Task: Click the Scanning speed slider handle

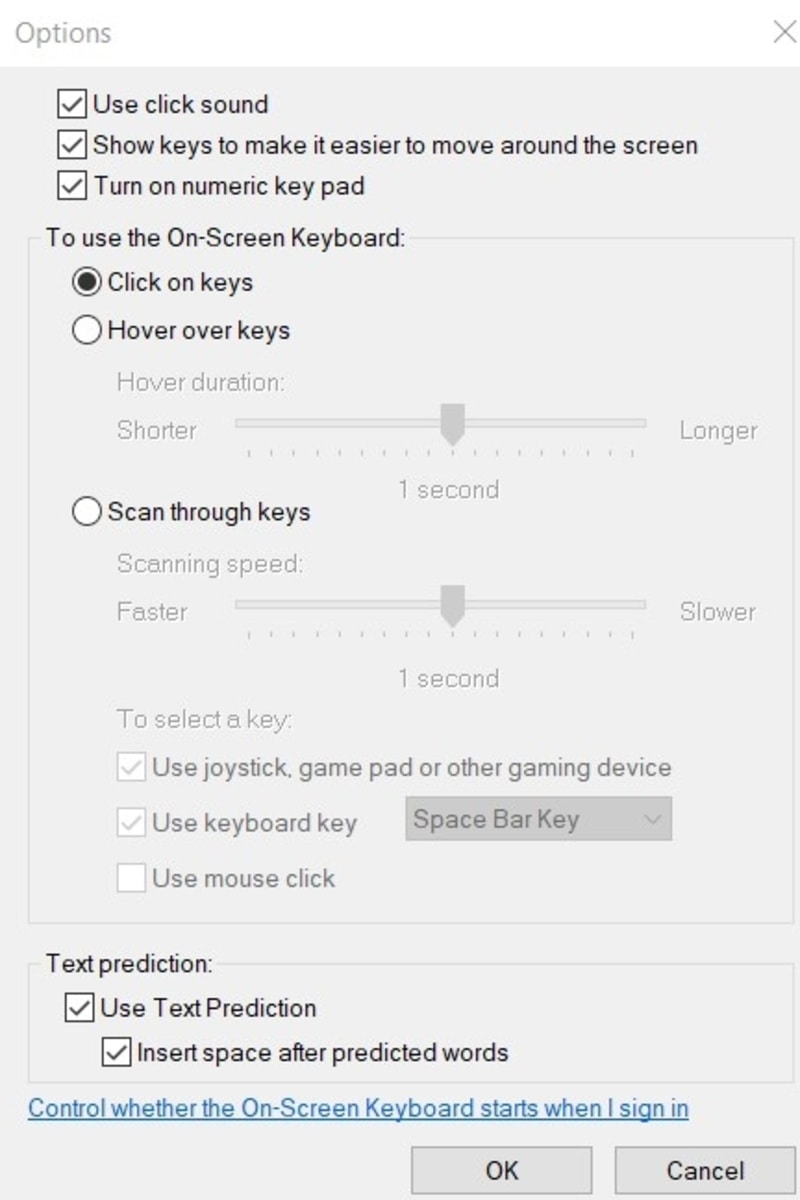Action: [450, 604]
